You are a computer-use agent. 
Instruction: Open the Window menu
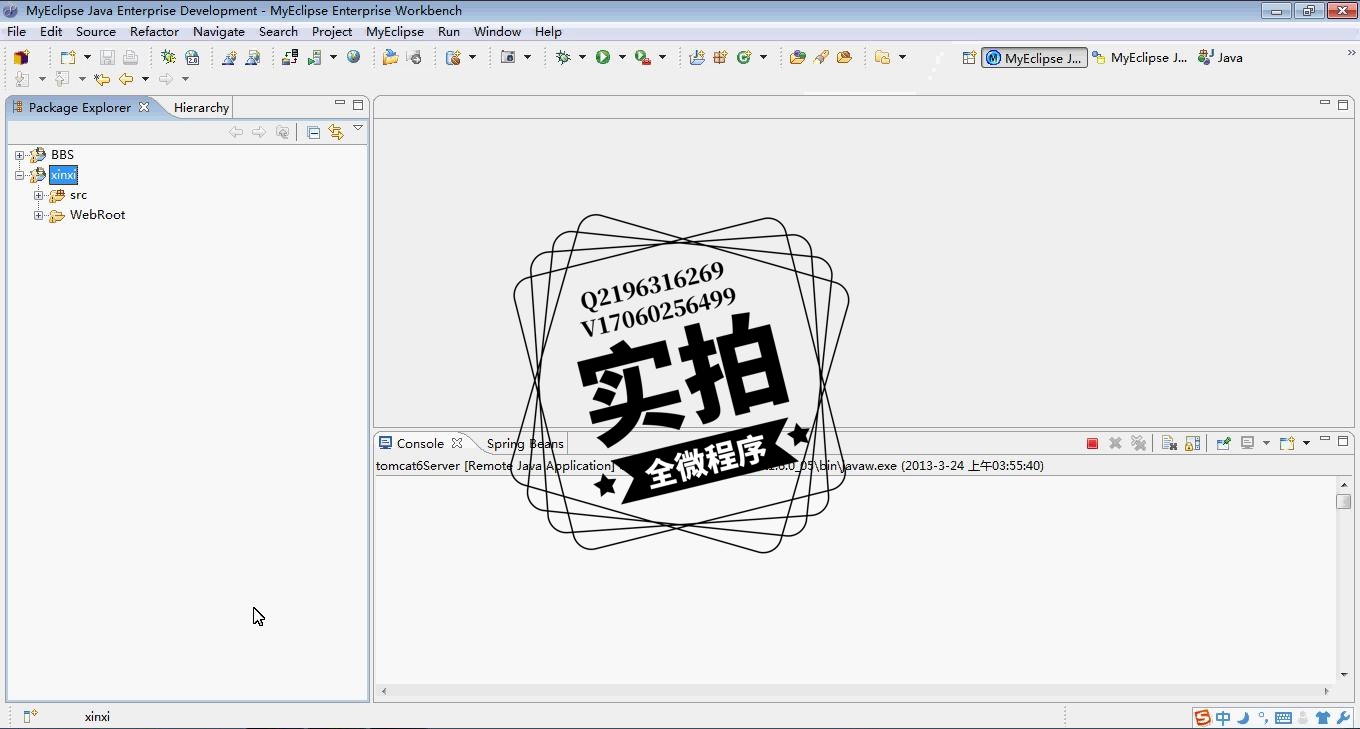tap(497, 31)
